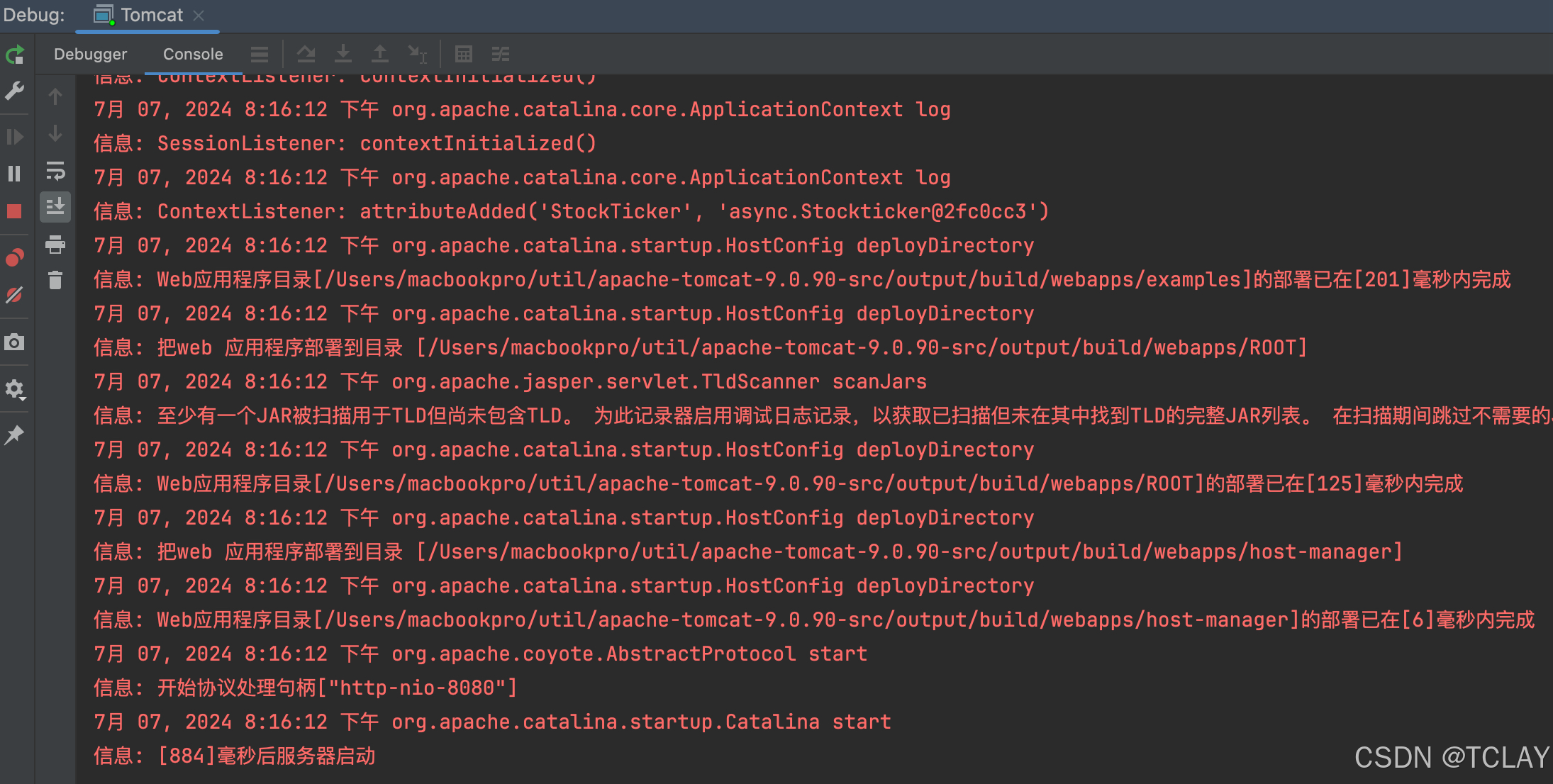Open the View Breakpoints double red circle icon

pos(15,257)
